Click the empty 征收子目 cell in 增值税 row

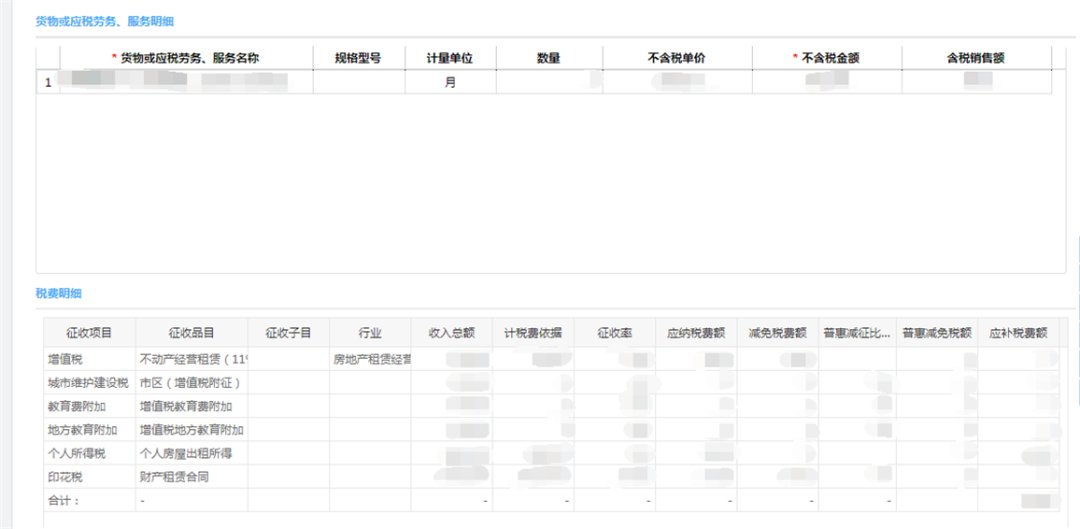(x=289, y=359)
